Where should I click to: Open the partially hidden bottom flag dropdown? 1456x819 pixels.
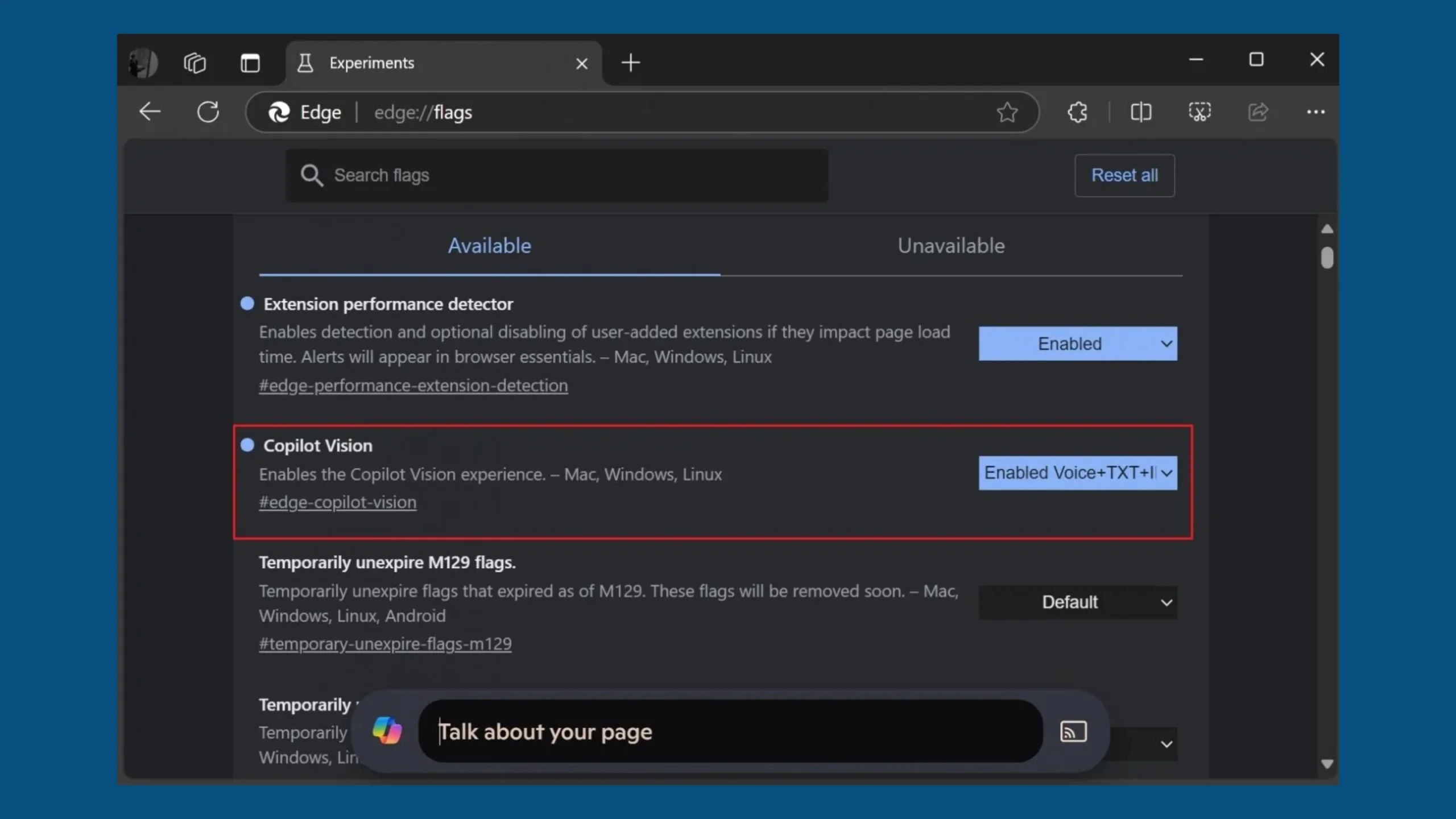(1143, 744)
